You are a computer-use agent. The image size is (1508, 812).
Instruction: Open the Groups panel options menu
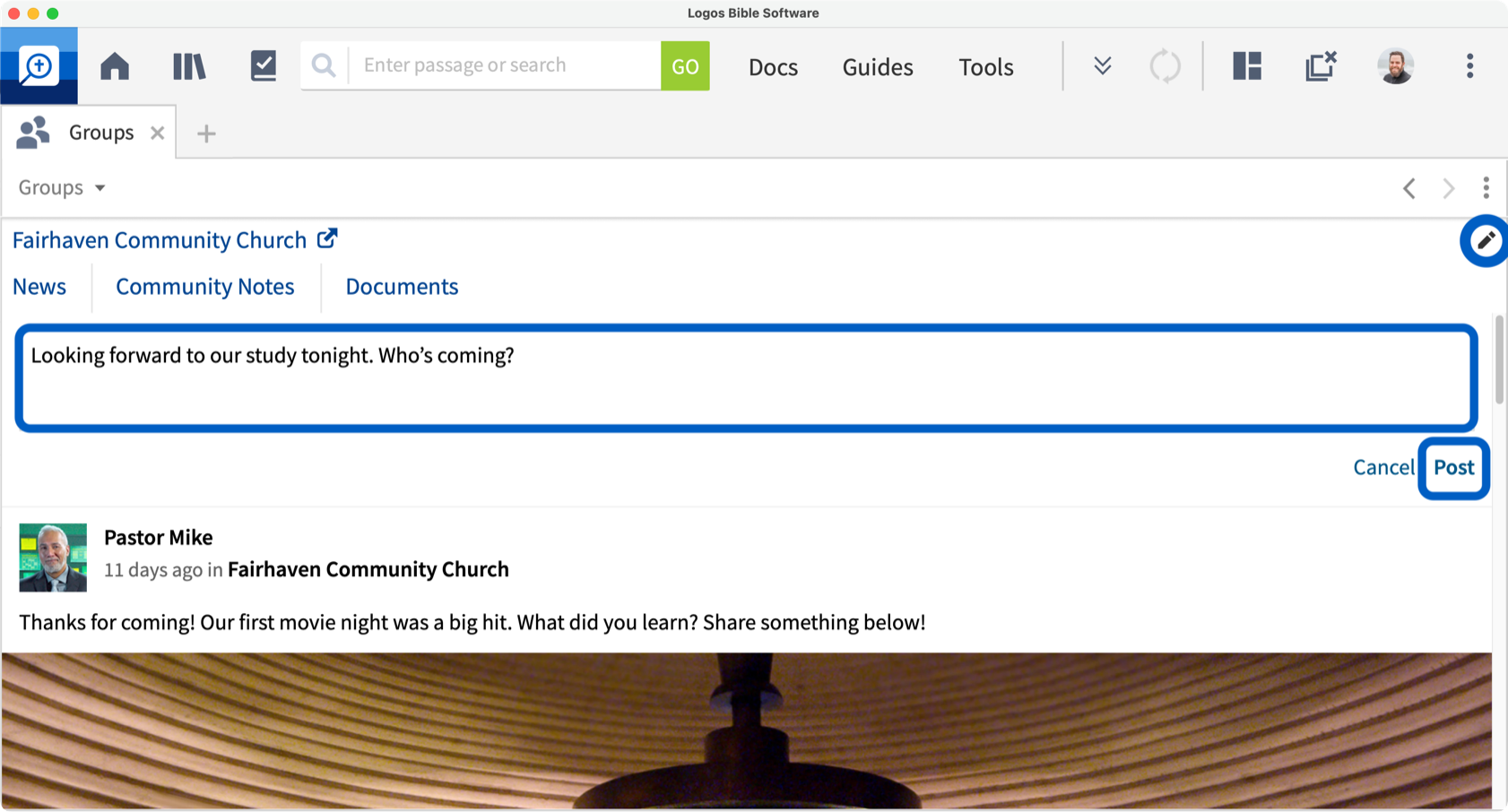pos(1486,187)
